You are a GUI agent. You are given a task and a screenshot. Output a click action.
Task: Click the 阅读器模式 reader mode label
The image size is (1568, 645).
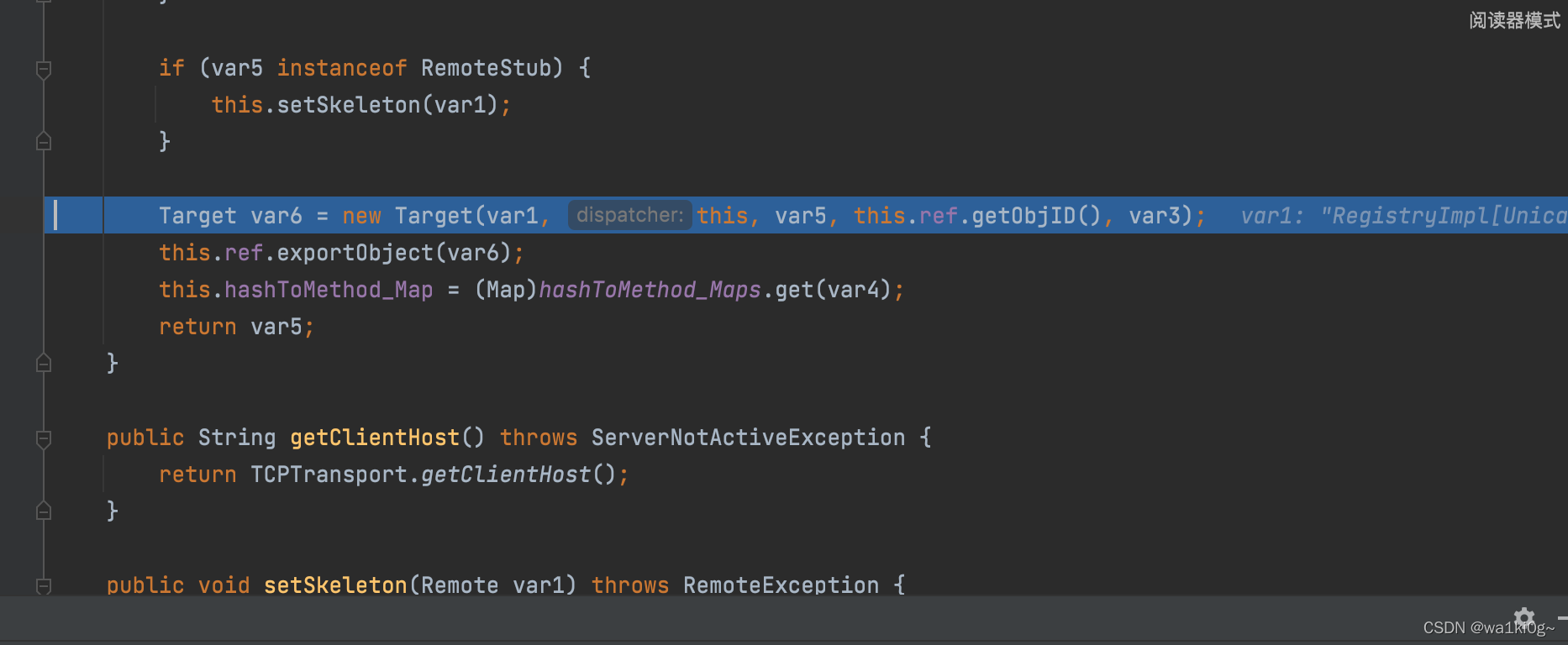click(x=1514, y=20)
